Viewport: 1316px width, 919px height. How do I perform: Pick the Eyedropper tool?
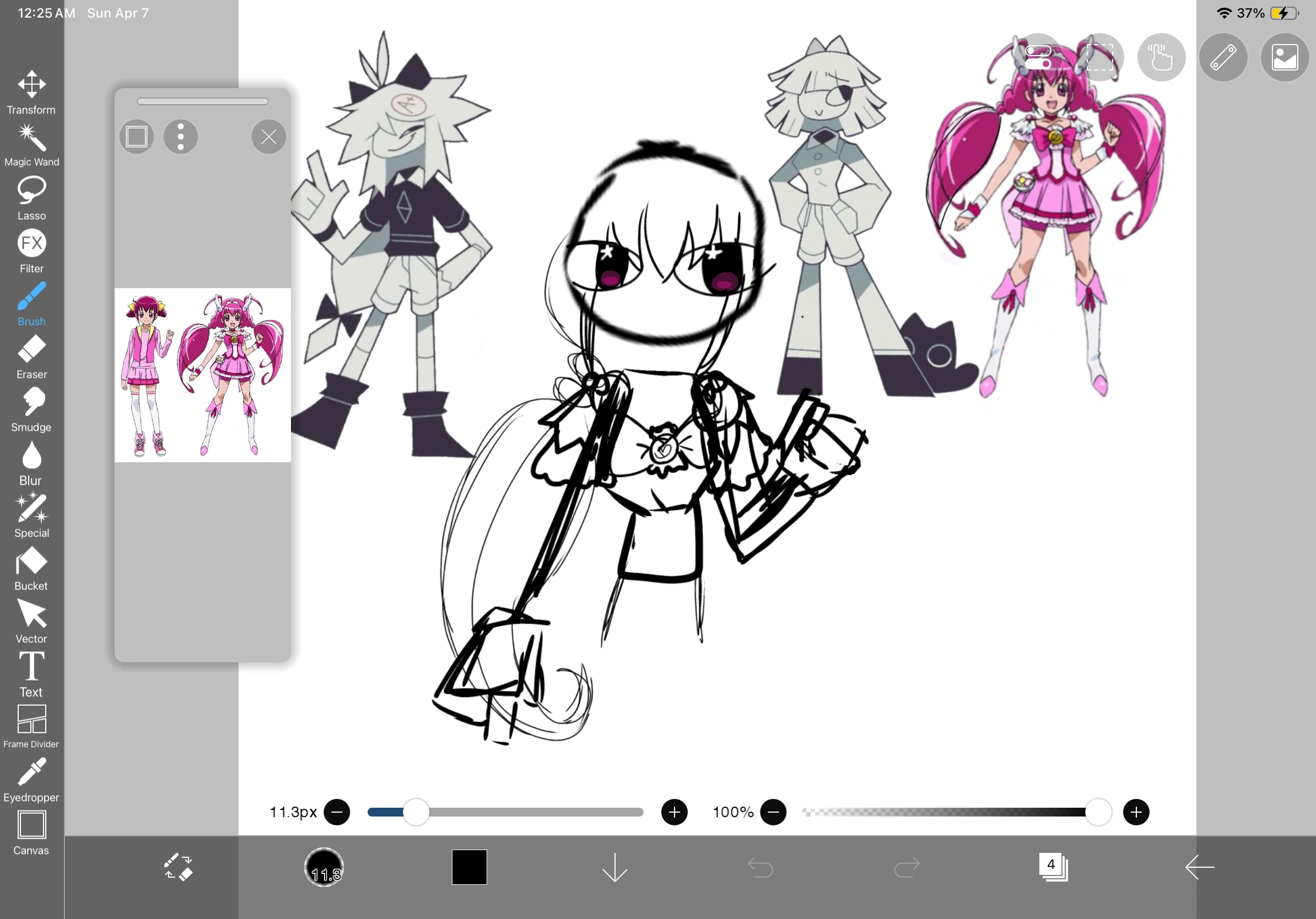coord(31,778)
